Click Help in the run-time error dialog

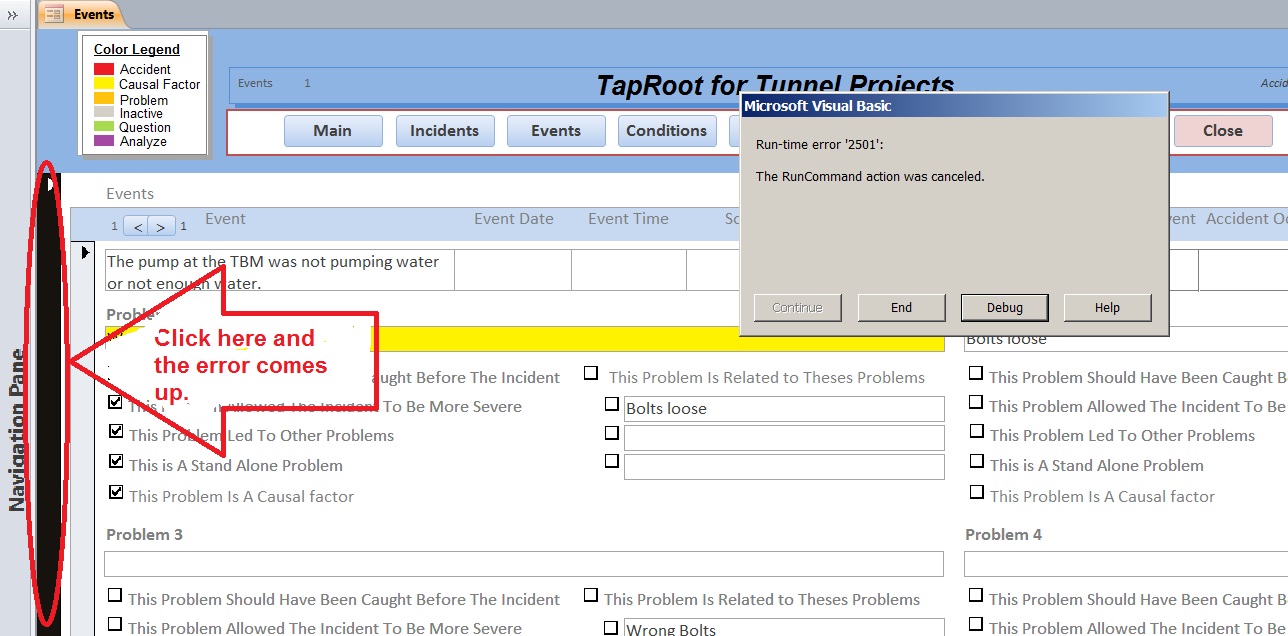pyautogui.click(x=1107, y=308)
